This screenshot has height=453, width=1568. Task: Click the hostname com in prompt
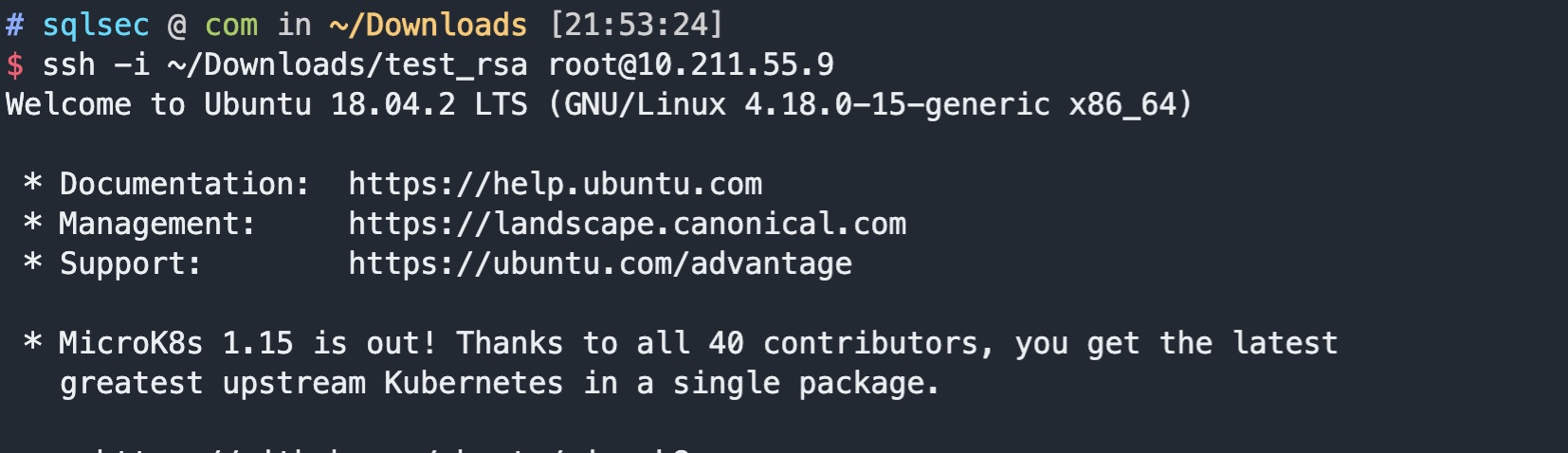tap(231, 25)
